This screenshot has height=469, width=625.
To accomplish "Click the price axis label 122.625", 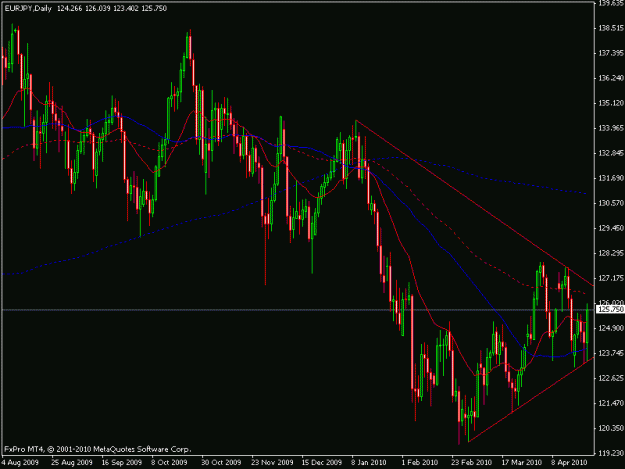I will point(611,378).
